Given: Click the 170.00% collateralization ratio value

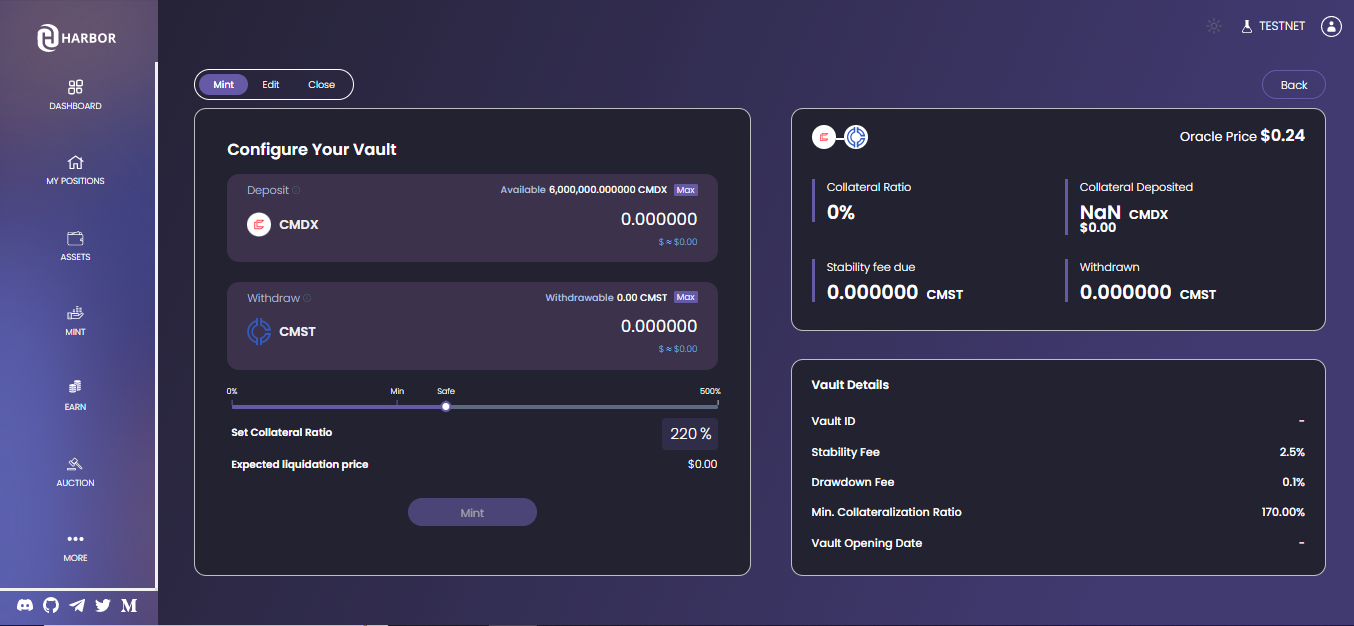Looking at the screenshot, I should pyautogui.click(x=1283, y=512).
